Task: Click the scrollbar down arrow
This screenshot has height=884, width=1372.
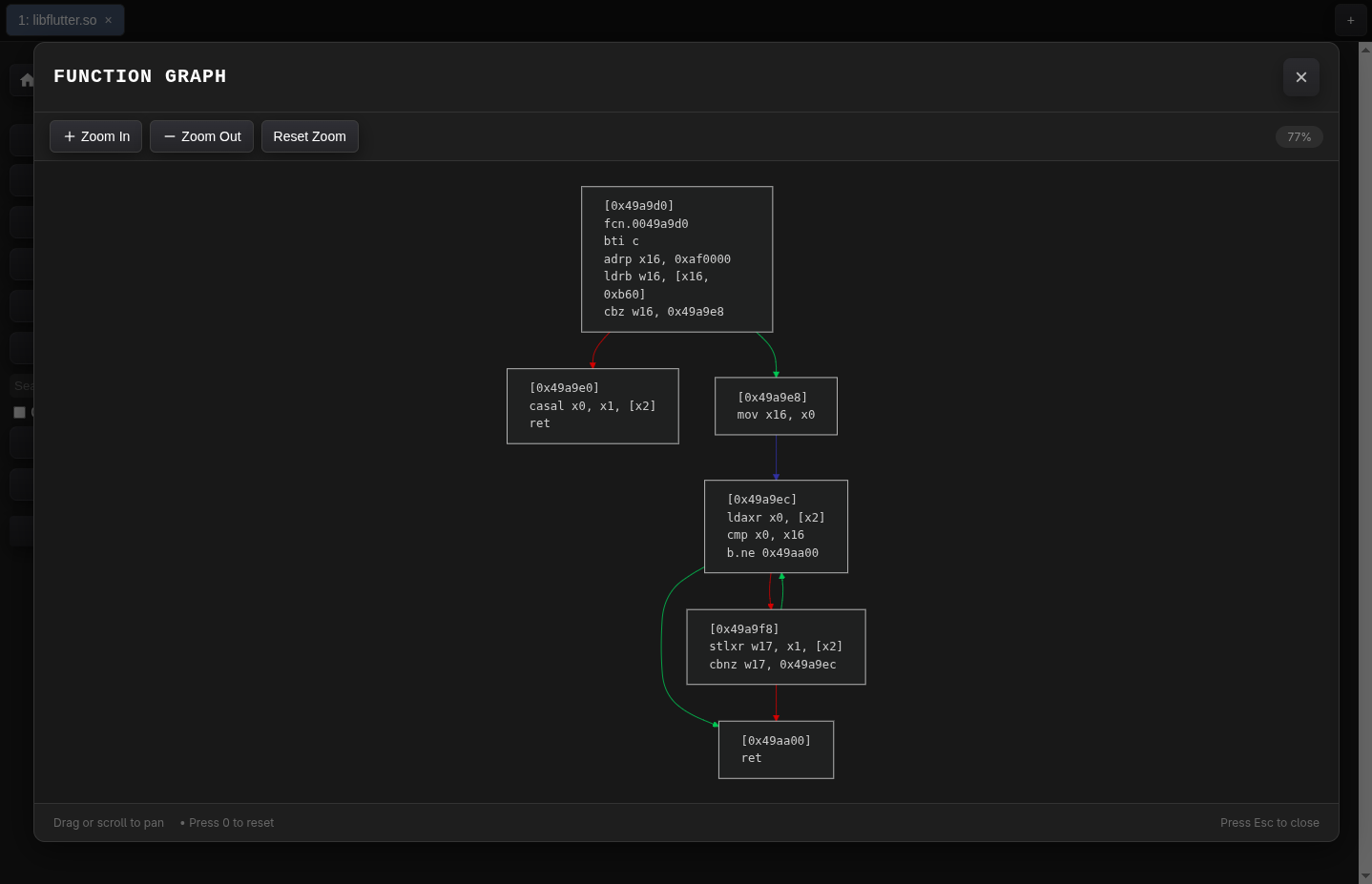Action: pos(1364,876)
